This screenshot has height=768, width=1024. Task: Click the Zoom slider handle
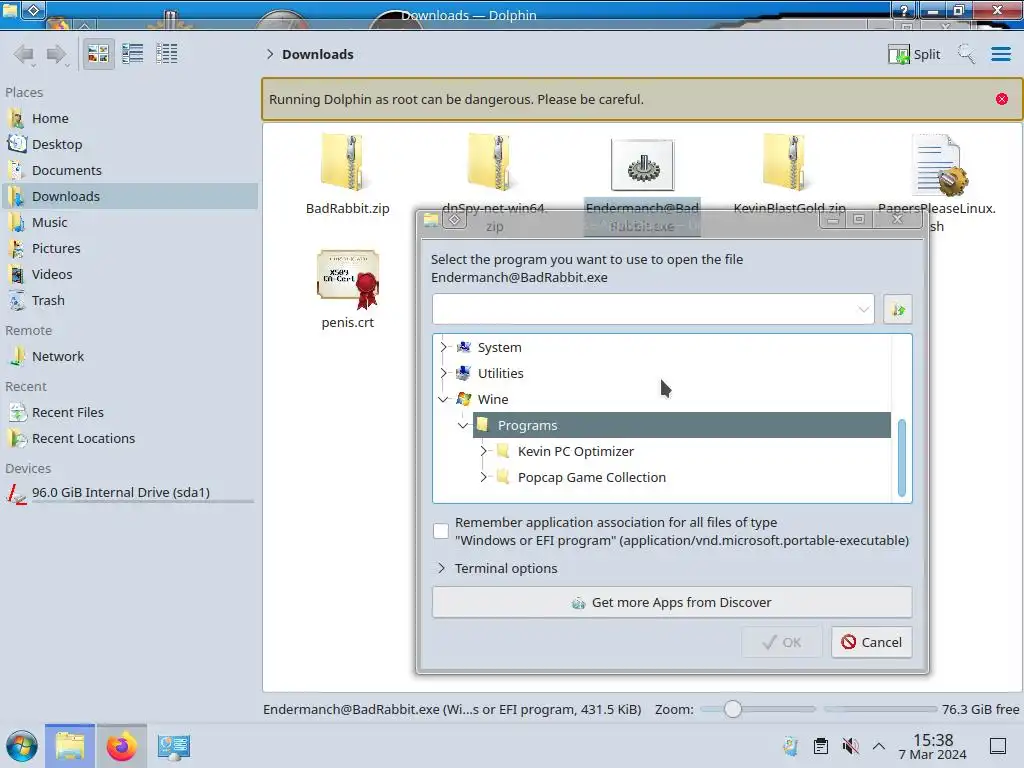point(733,709)
